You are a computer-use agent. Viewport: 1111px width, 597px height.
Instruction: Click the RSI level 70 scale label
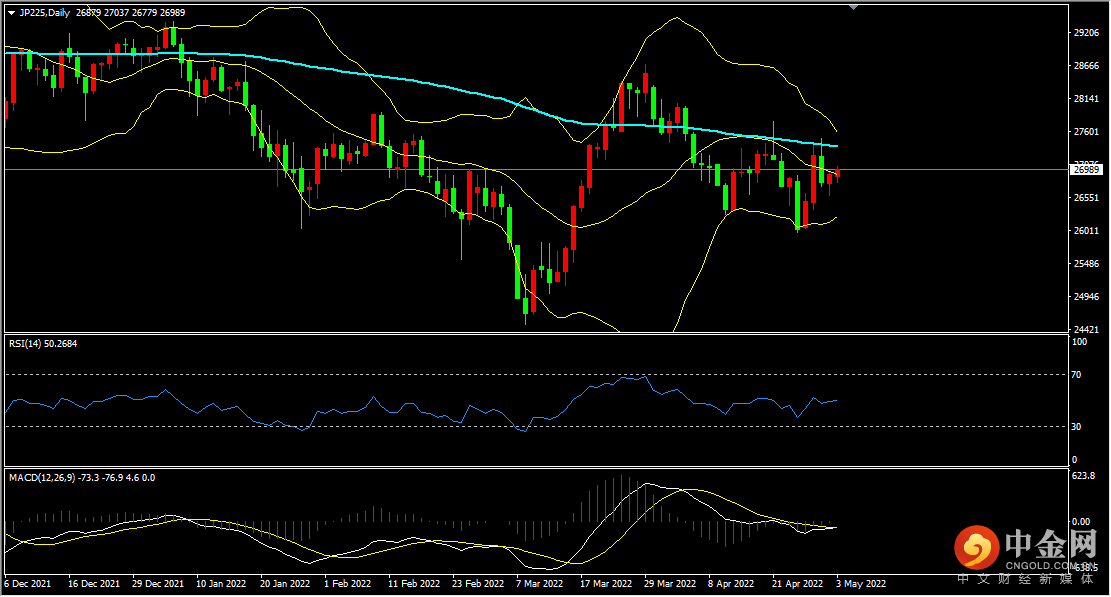point(1076,375)
